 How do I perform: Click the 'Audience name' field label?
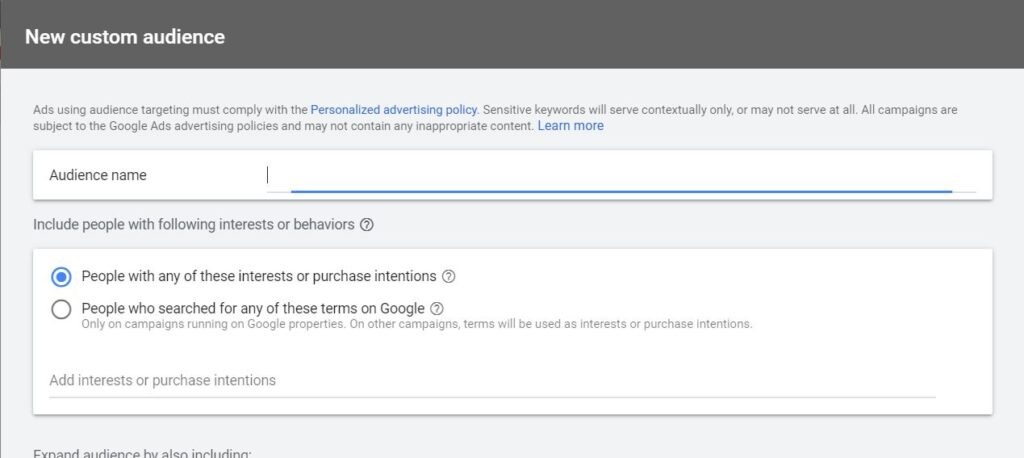point(98,175)
